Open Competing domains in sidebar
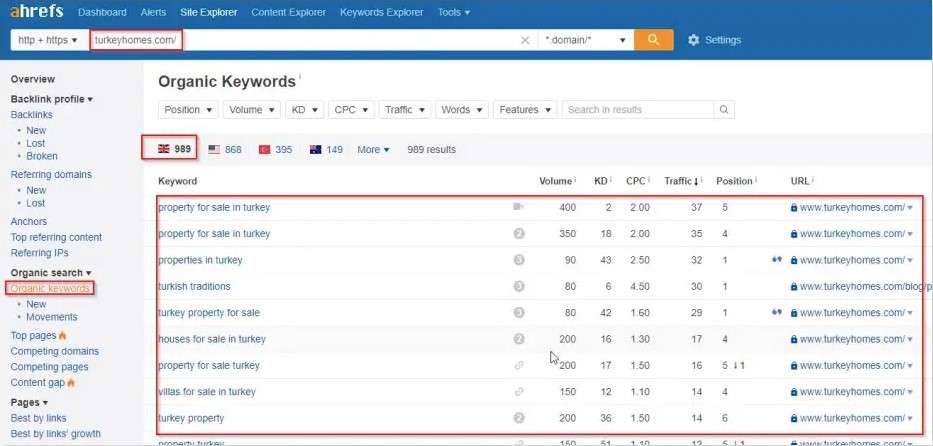 (x=55, y=351)
